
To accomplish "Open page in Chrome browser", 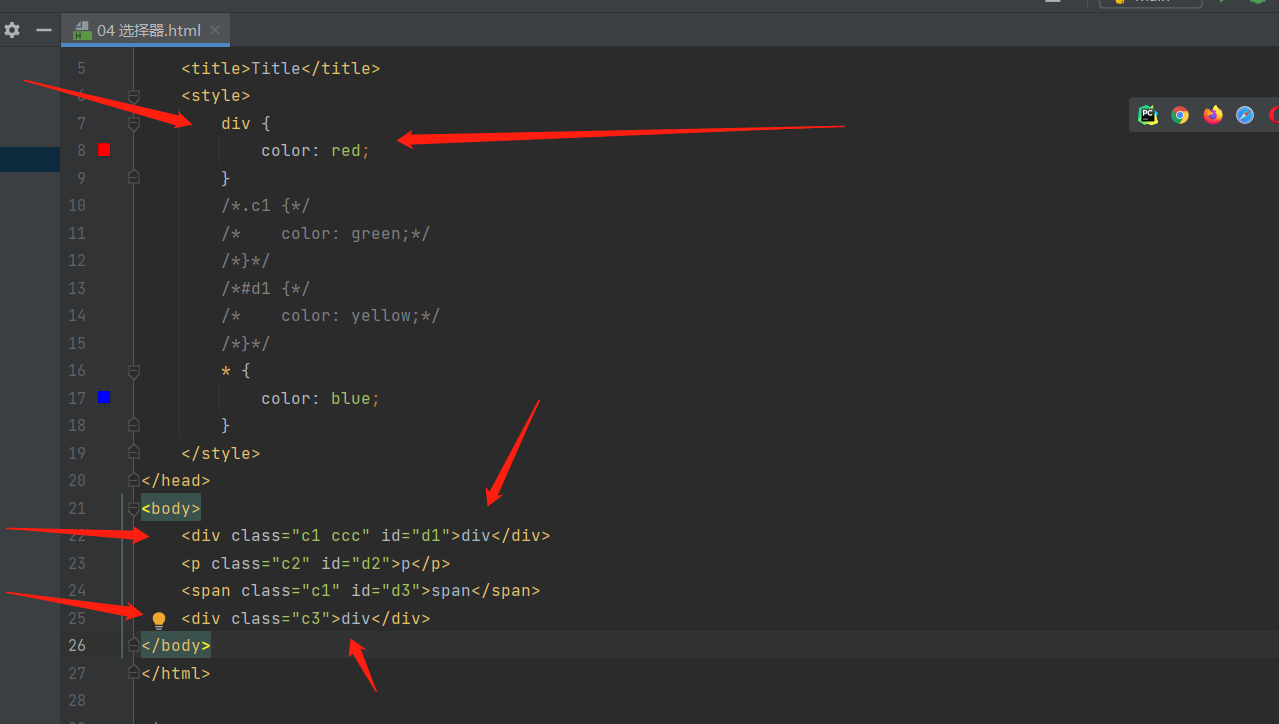I will pyautogui.click(x=1180, y=115).
